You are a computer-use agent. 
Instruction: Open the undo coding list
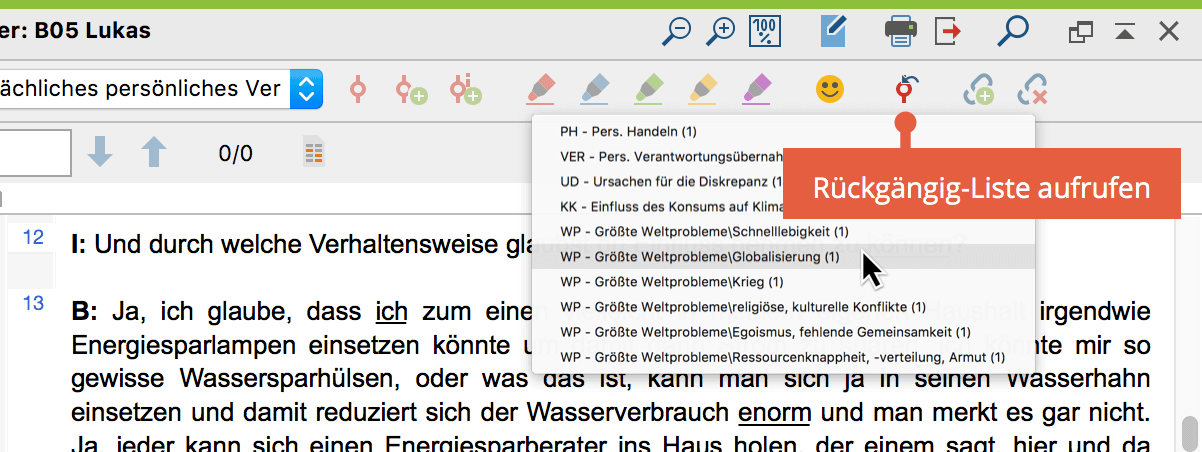point(905,90)
